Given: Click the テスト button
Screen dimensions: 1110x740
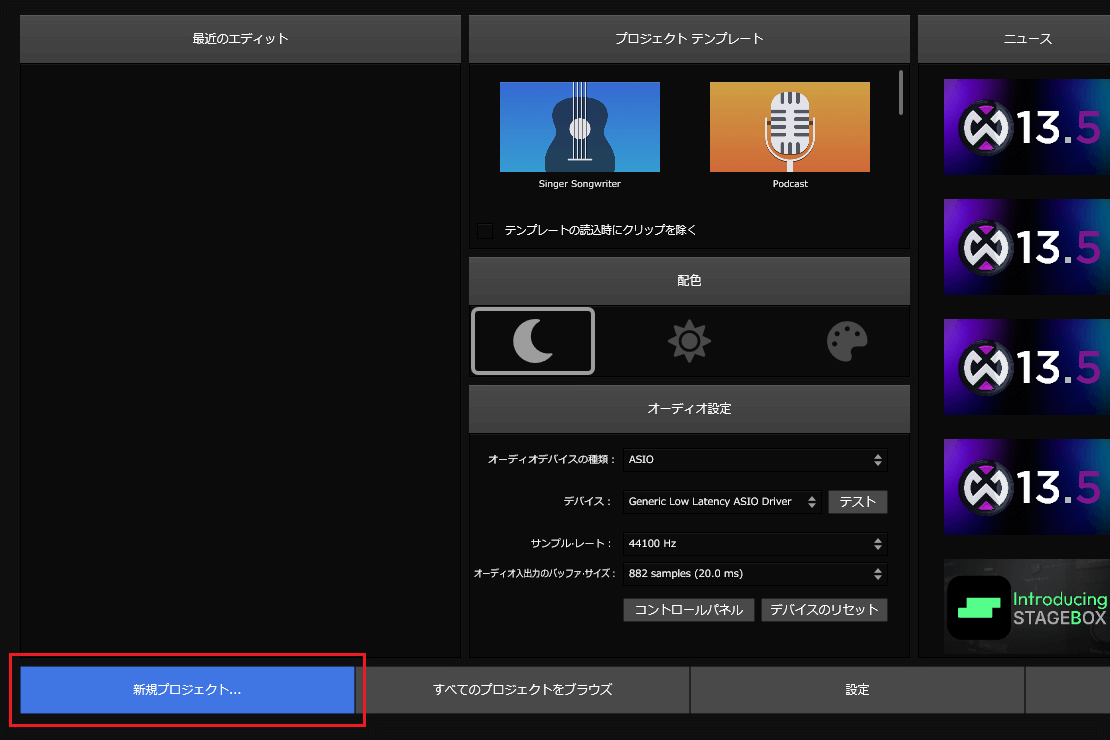Looking at the screenshot, I should [857, 502].
